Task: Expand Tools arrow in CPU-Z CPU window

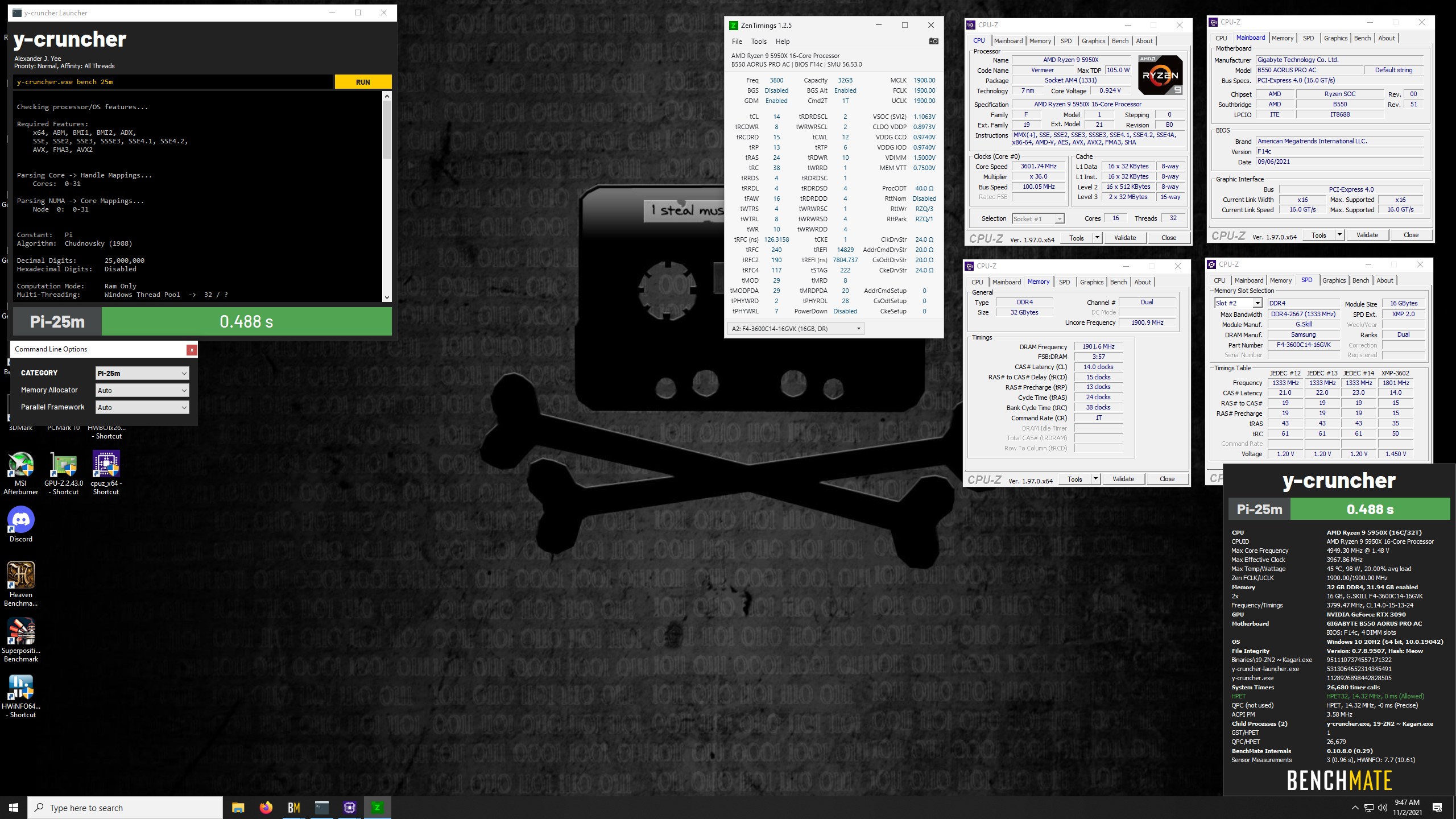Action: coord(1097,238)
